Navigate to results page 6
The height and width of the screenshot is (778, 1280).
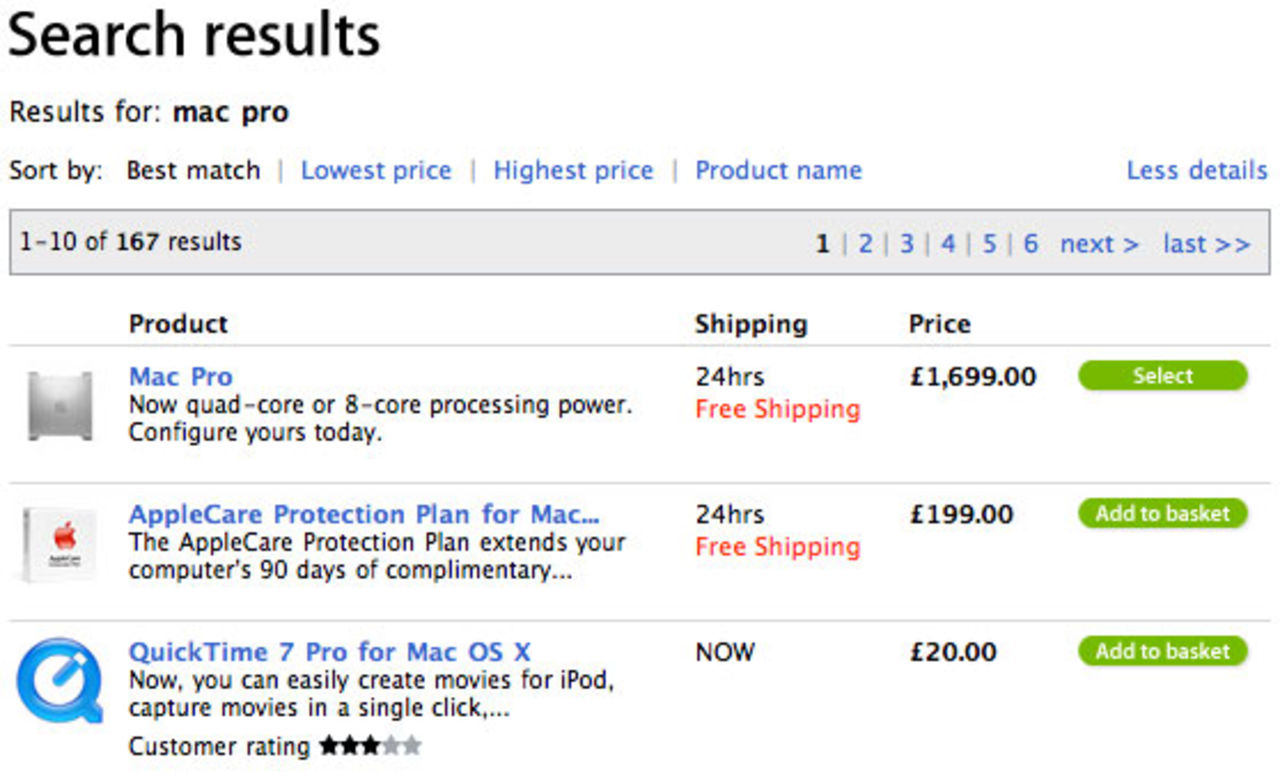(x=1030, y=244)
